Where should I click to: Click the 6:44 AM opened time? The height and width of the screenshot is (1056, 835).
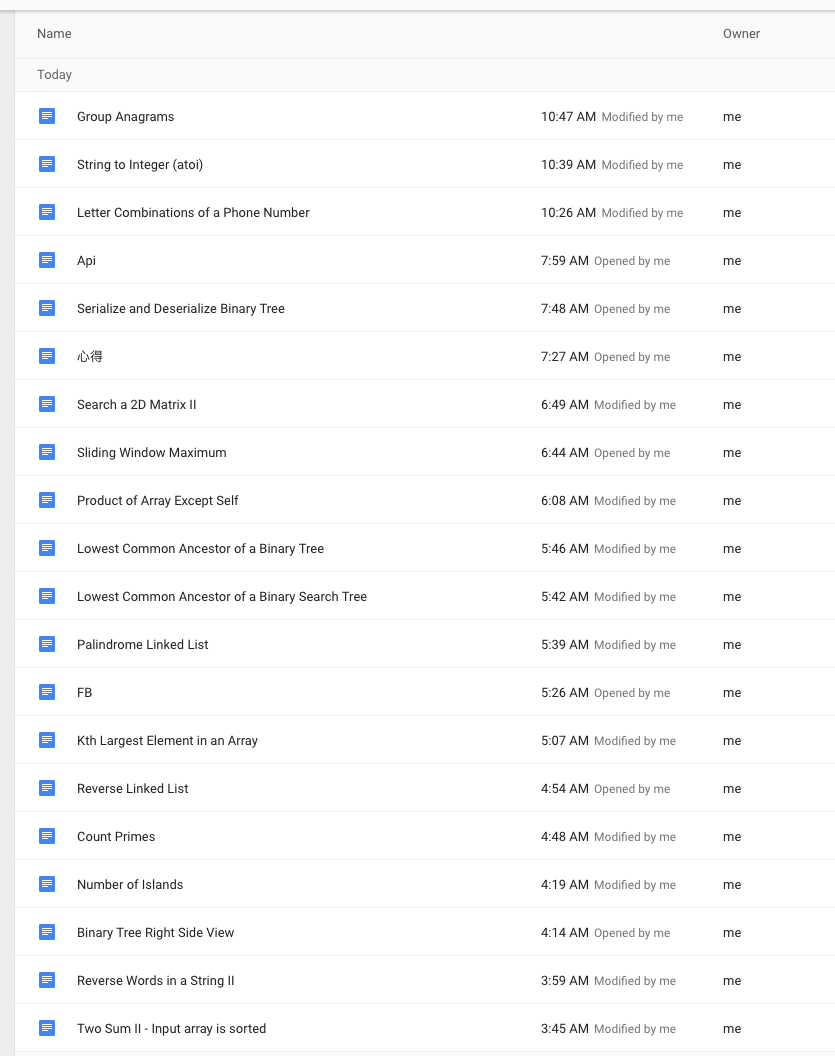pos(565,453)
